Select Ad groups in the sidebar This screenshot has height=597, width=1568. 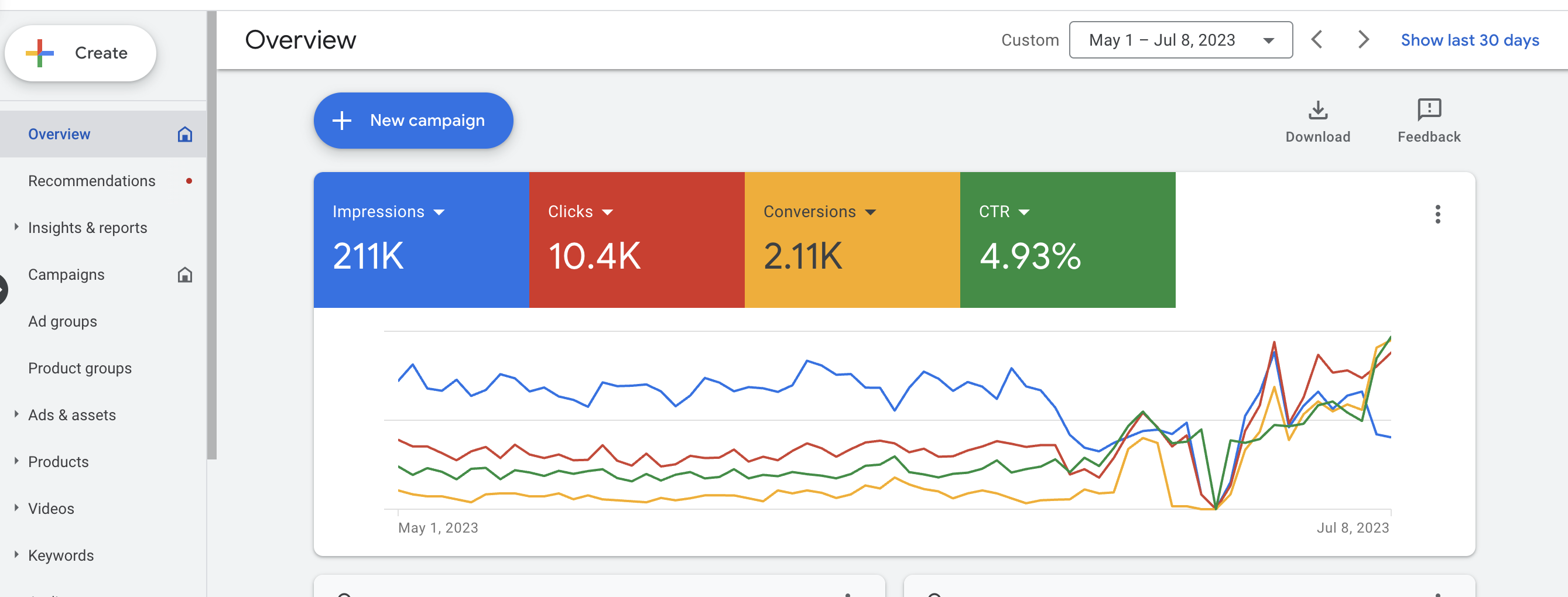pyautogui.click(x=63, y=321)
